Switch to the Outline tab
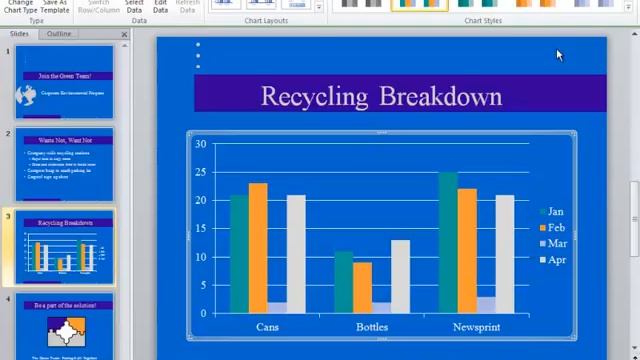Image resolution: width=640 pixels, height=360 pixels. pos(59,34)
